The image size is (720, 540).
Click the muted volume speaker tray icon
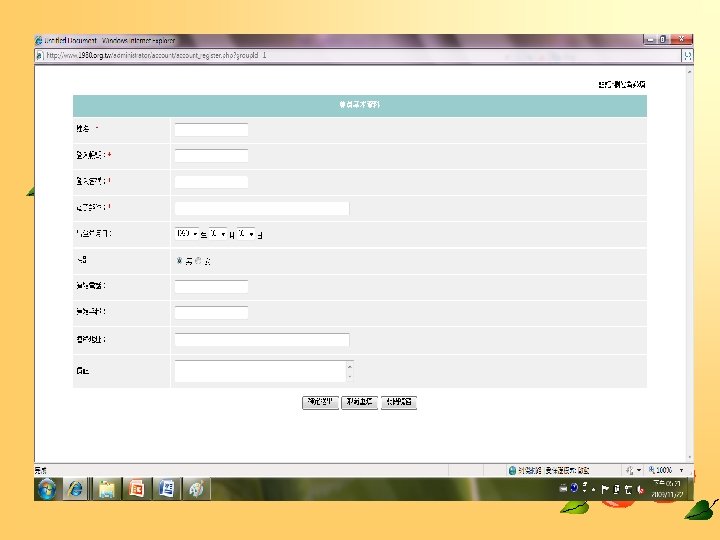640,489
